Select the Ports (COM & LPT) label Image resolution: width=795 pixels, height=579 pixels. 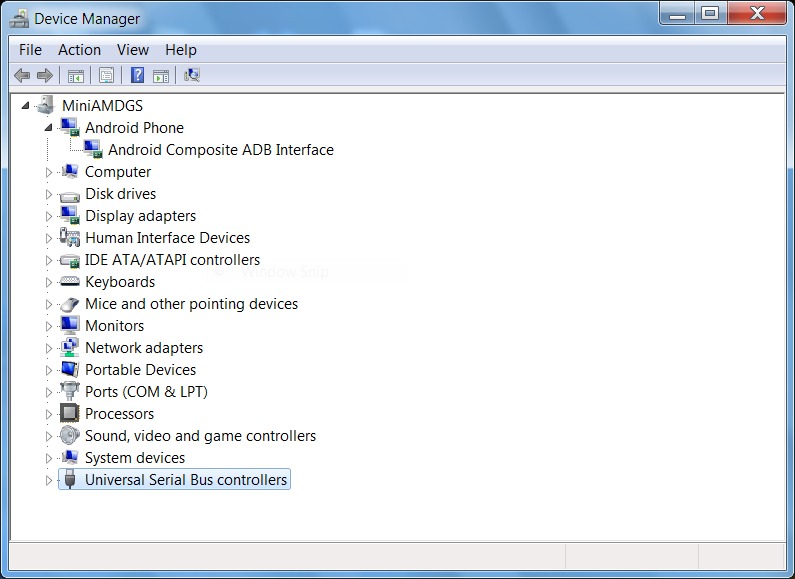[147, 392]
